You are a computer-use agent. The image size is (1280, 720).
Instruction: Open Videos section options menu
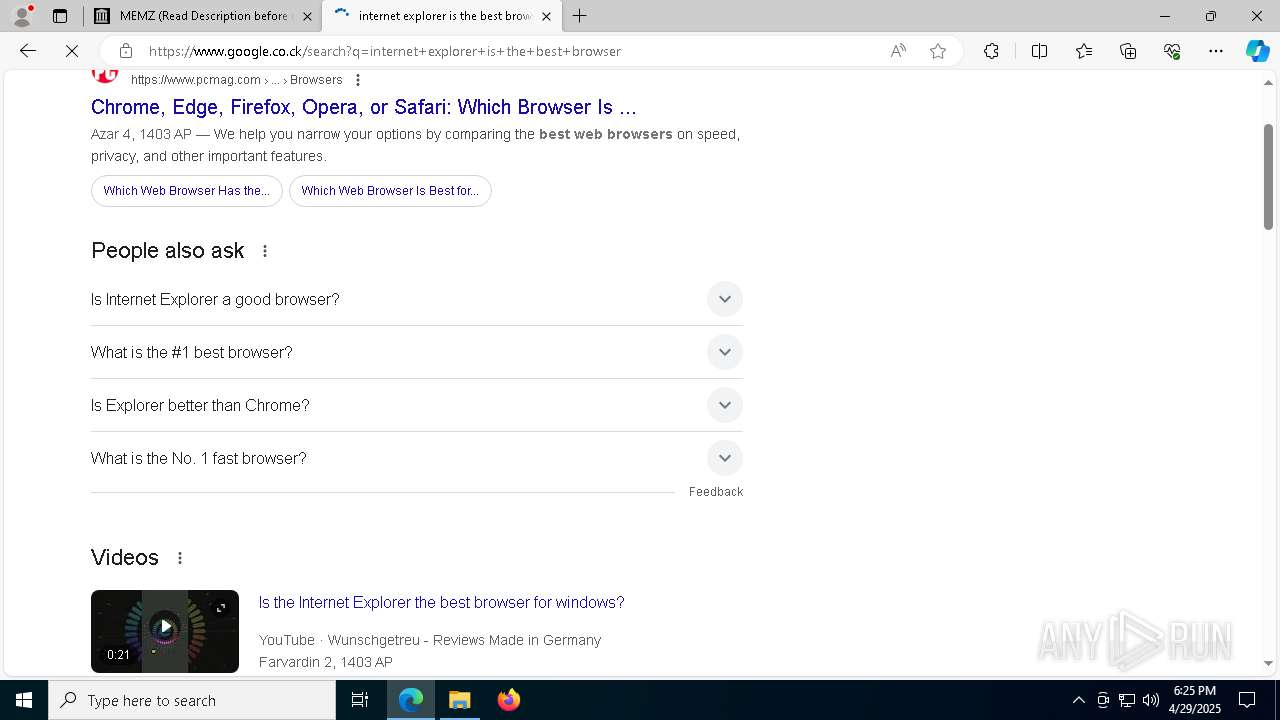click(180, 558)
